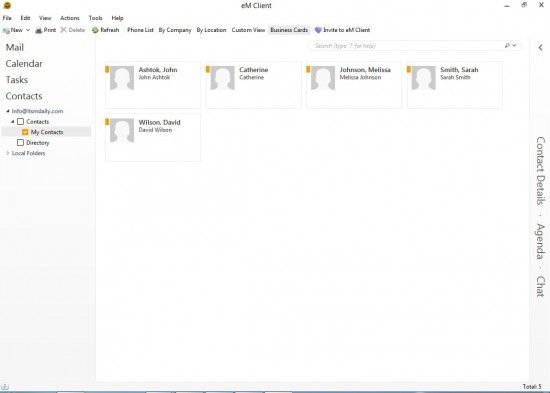This screenshot has height=393, width=550.
Task: Switch to By Location view
Action: 211,30
